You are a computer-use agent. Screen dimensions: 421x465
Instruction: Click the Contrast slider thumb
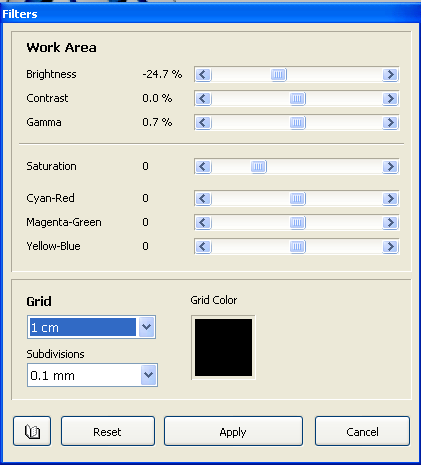click(298, 99)
